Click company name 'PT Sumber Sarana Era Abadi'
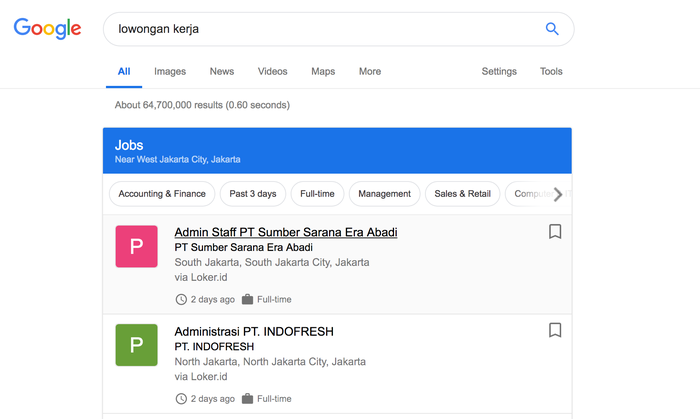Image resolution: width=700 pixels, height=419 pixels. click(x=244, y=247)
